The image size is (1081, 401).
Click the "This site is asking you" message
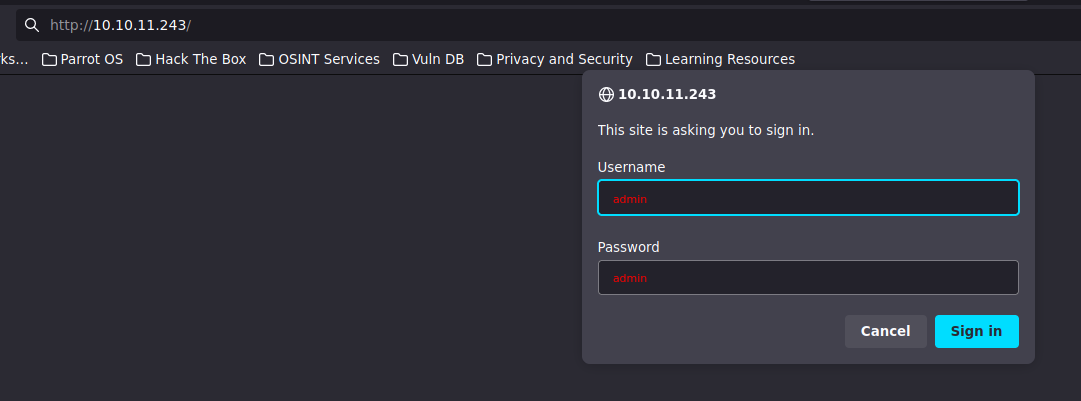(705, 130)
